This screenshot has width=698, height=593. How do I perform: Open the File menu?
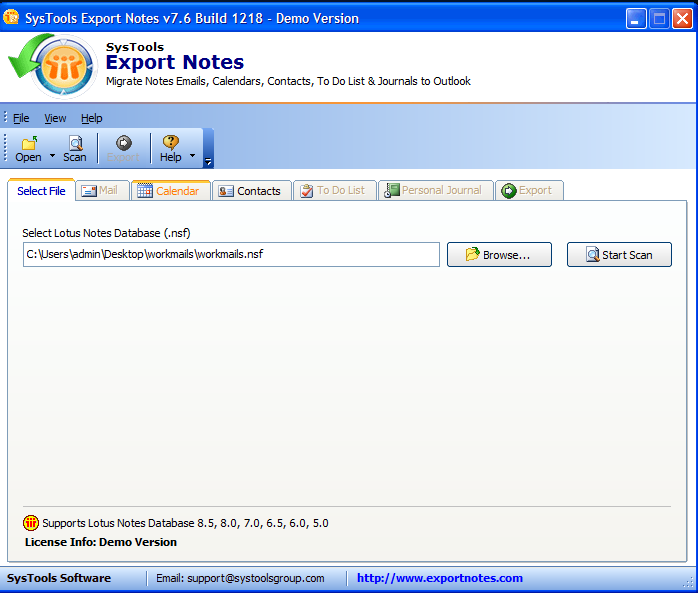pos(21,118)
